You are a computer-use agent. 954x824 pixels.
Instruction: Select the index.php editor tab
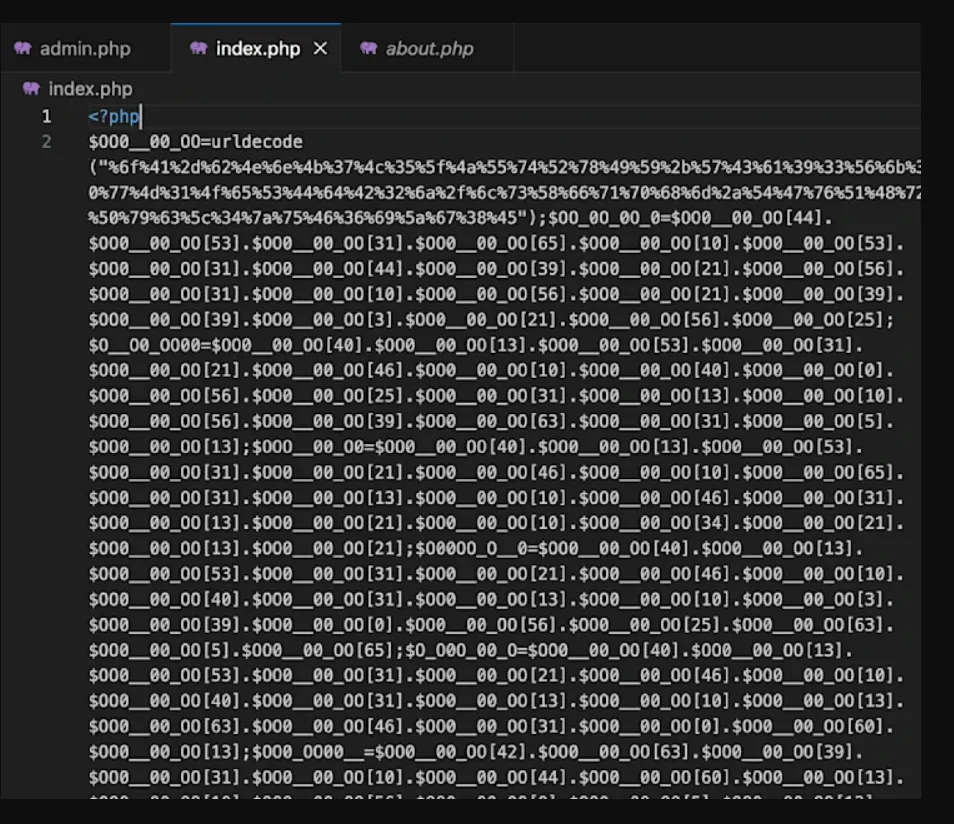[256, 49]
